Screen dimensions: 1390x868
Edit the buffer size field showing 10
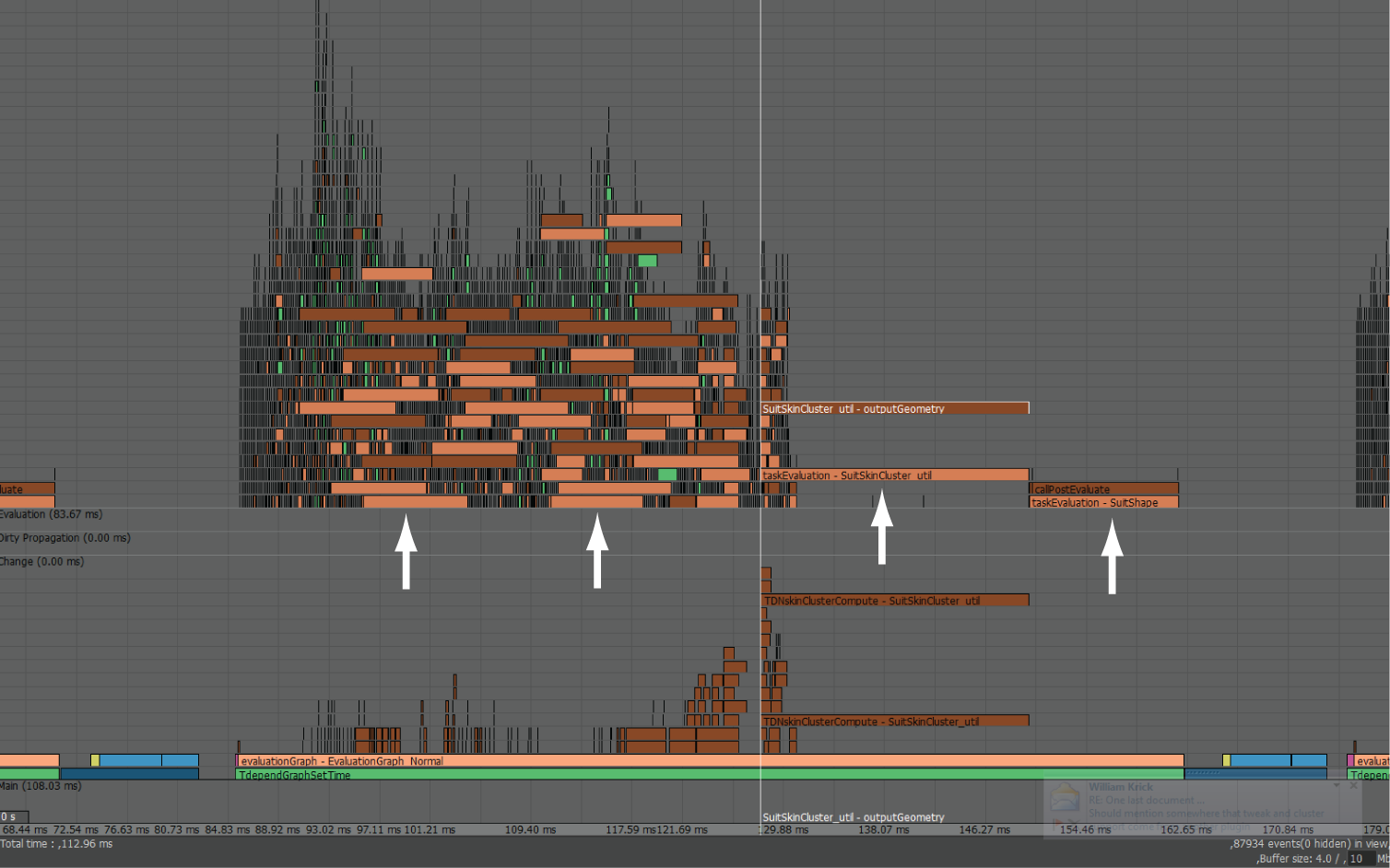coord(1360,859)
